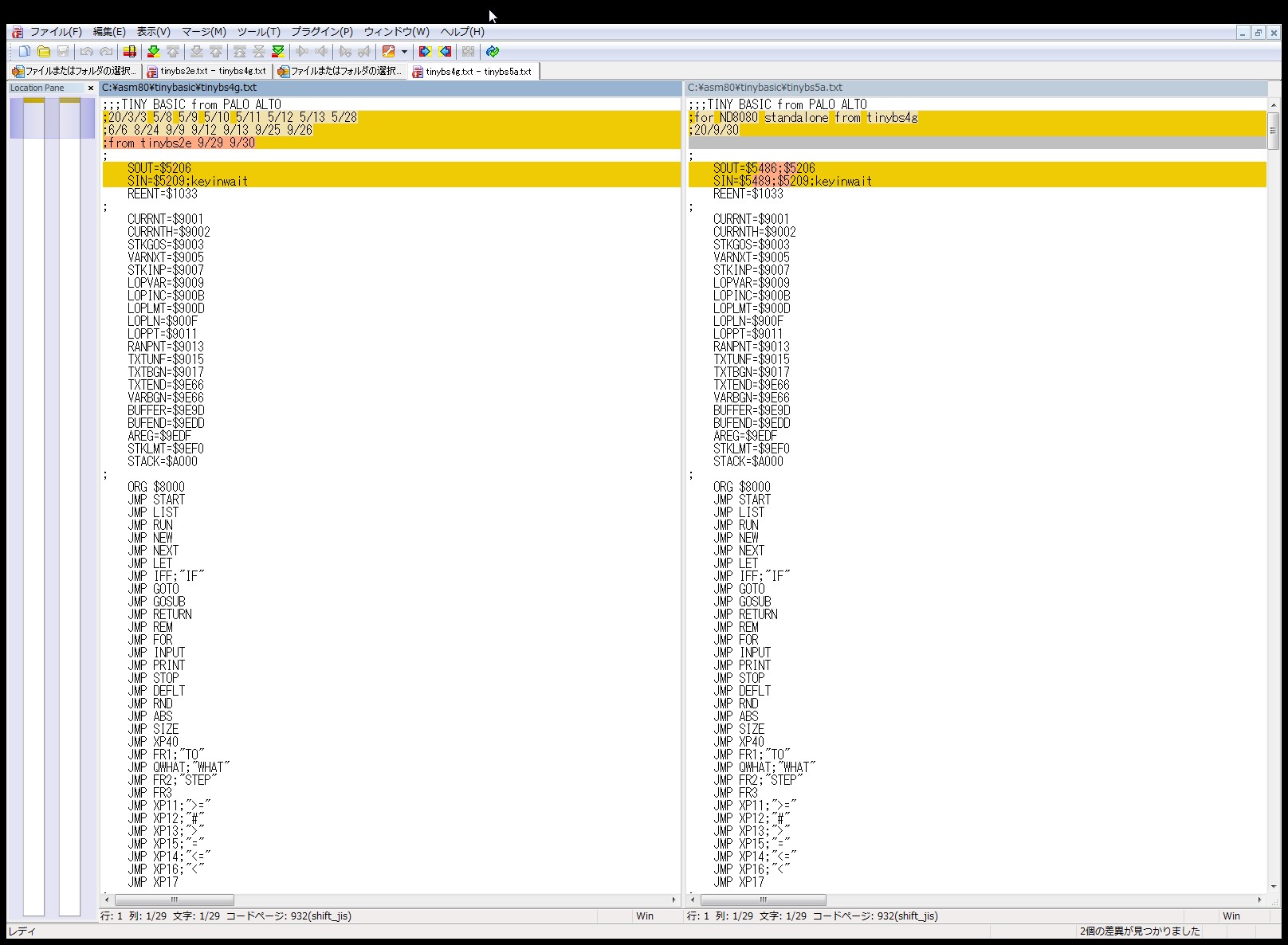The width and height of the screenshot is (1288, 945).
Task: Go to the first difference
Action: click(x=240, y=52)
